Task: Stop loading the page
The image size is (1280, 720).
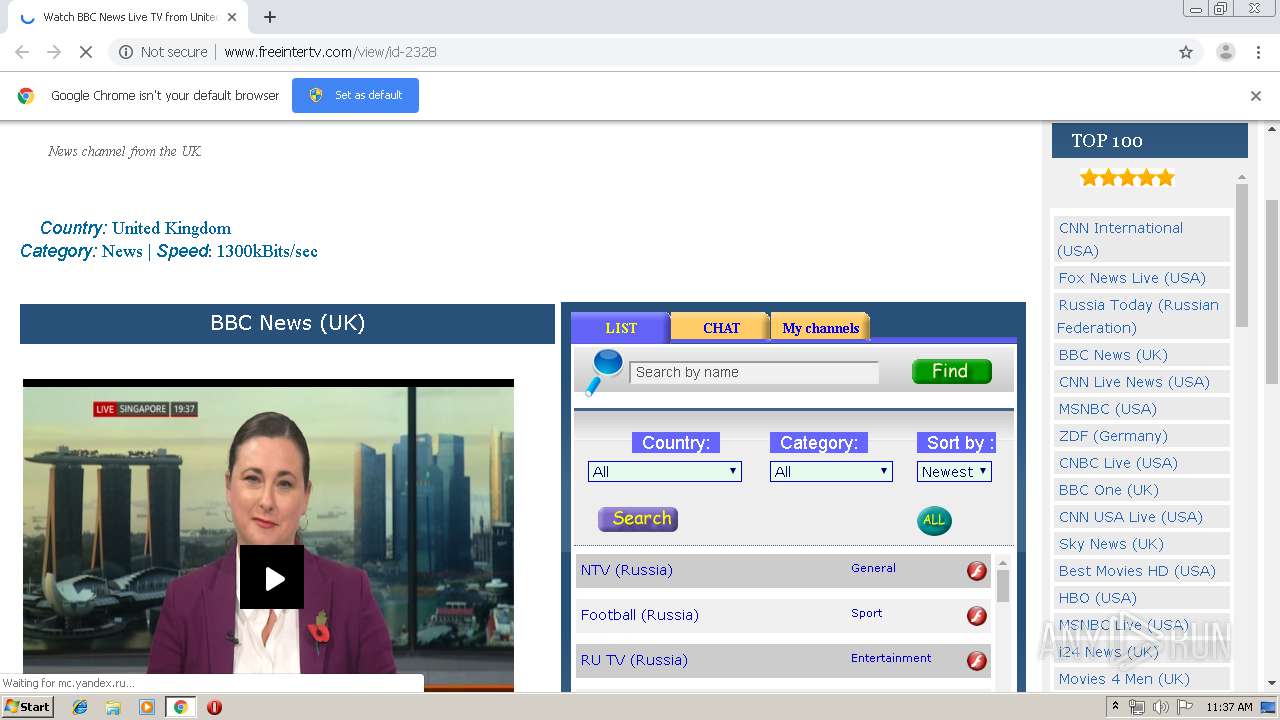Action: click(x=86, y=52)
